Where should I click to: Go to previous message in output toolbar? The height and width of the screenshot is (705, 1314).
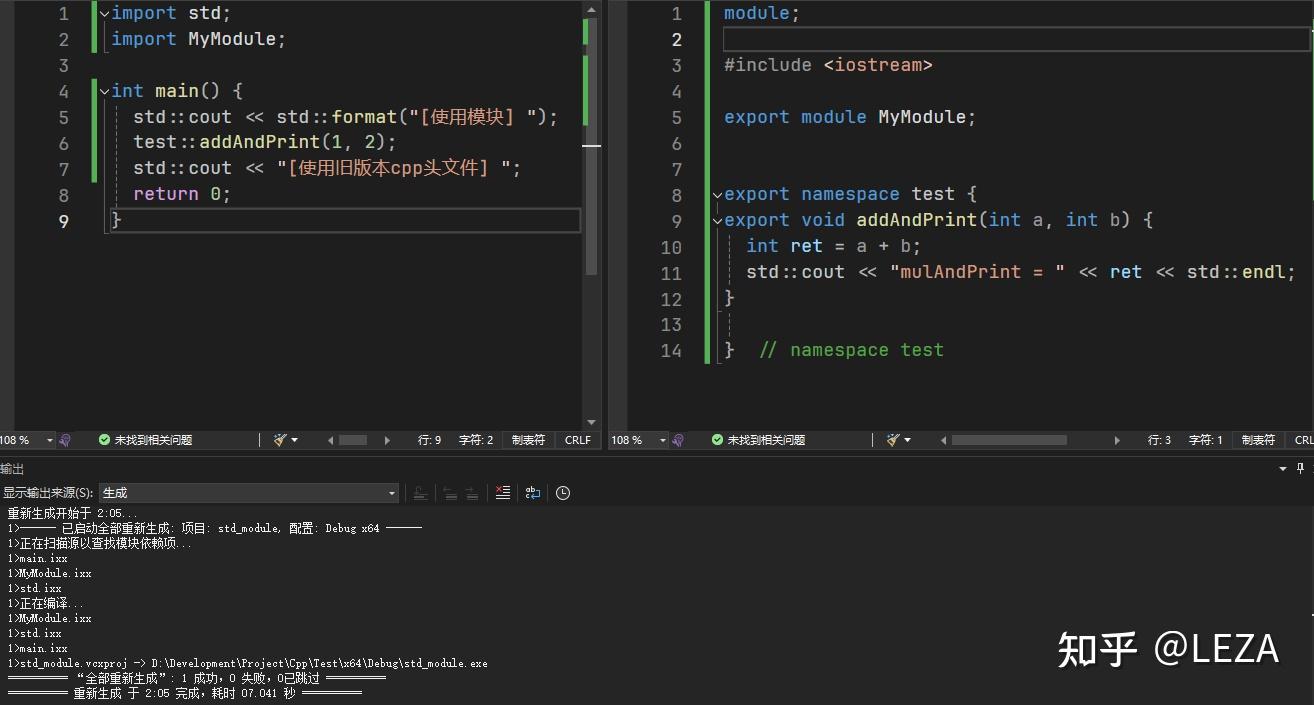click(x=449, y=492)
